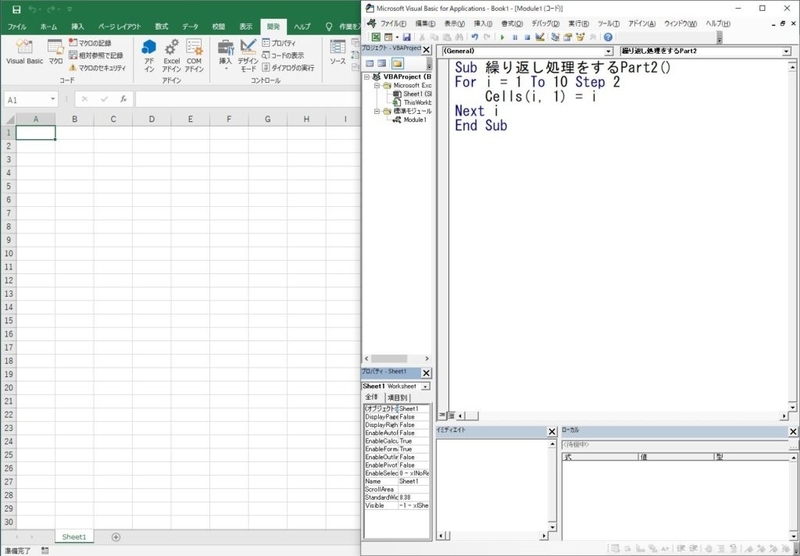Switch to the ページレイアウト ribbon tab

click(119, 27)
